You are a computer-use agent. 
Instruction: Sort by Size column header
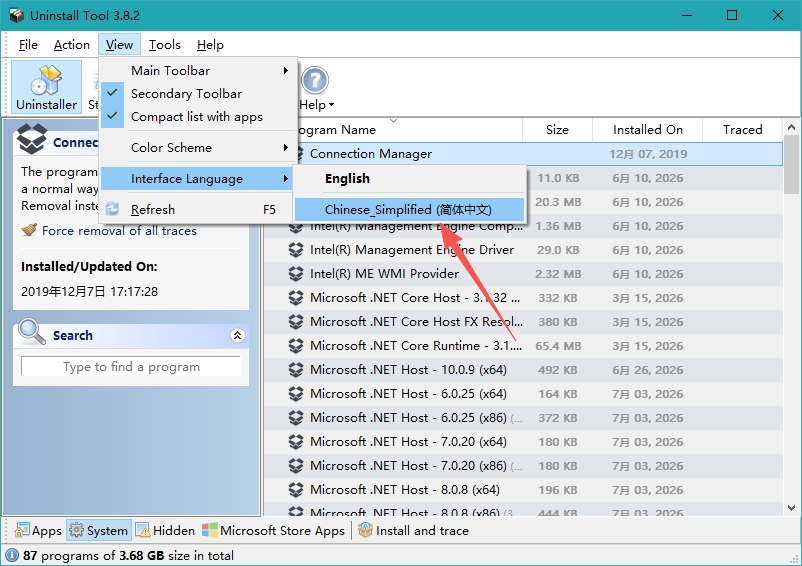pyautogui.click(x=557, y=130)
